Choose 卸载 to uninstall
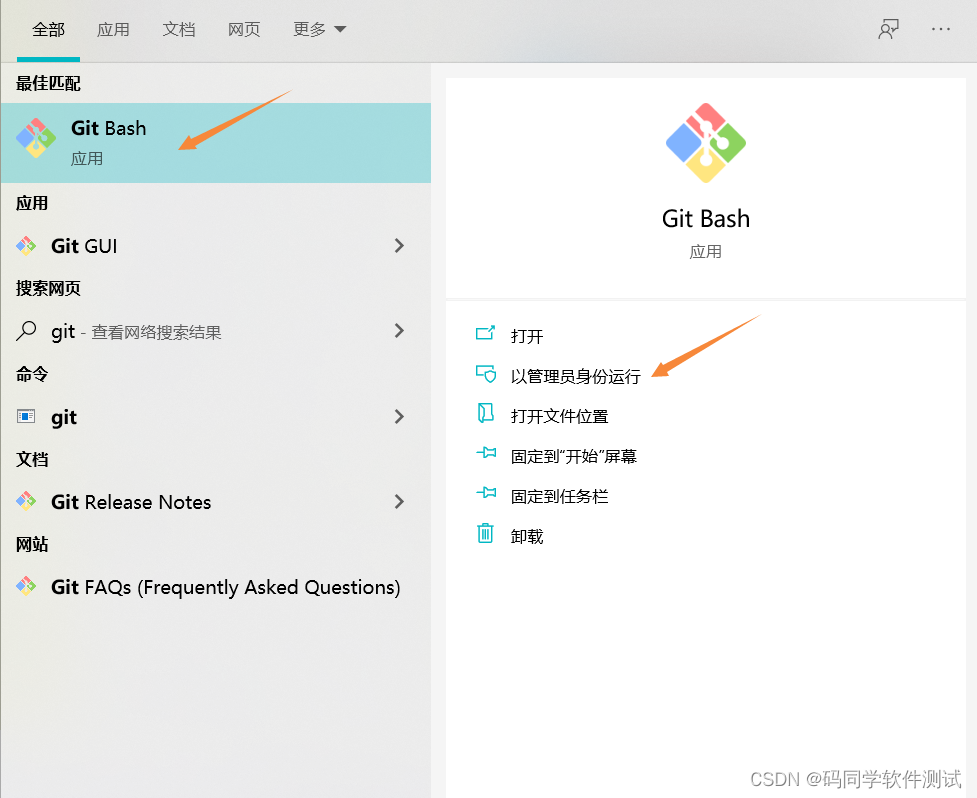This screenshot has height=798, width=977. click(527, 536)
